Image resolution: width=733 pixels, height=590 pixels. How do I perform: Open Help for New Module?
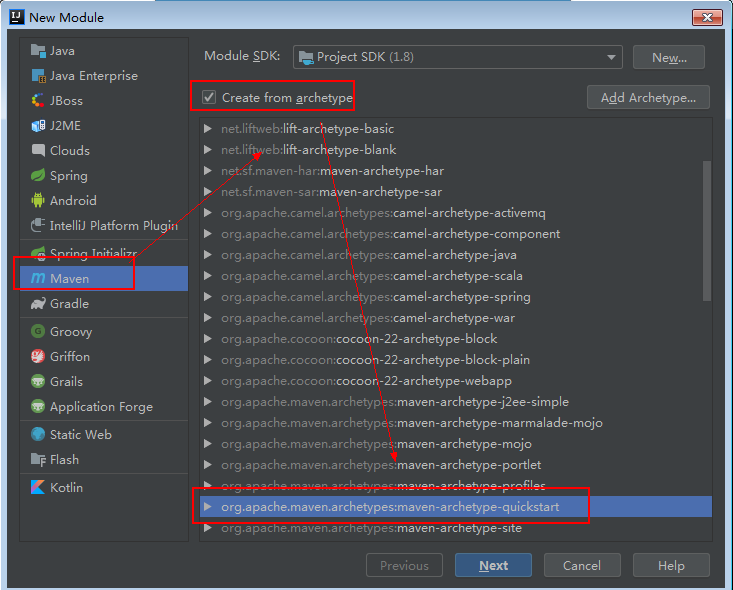(x=671, y=565)
